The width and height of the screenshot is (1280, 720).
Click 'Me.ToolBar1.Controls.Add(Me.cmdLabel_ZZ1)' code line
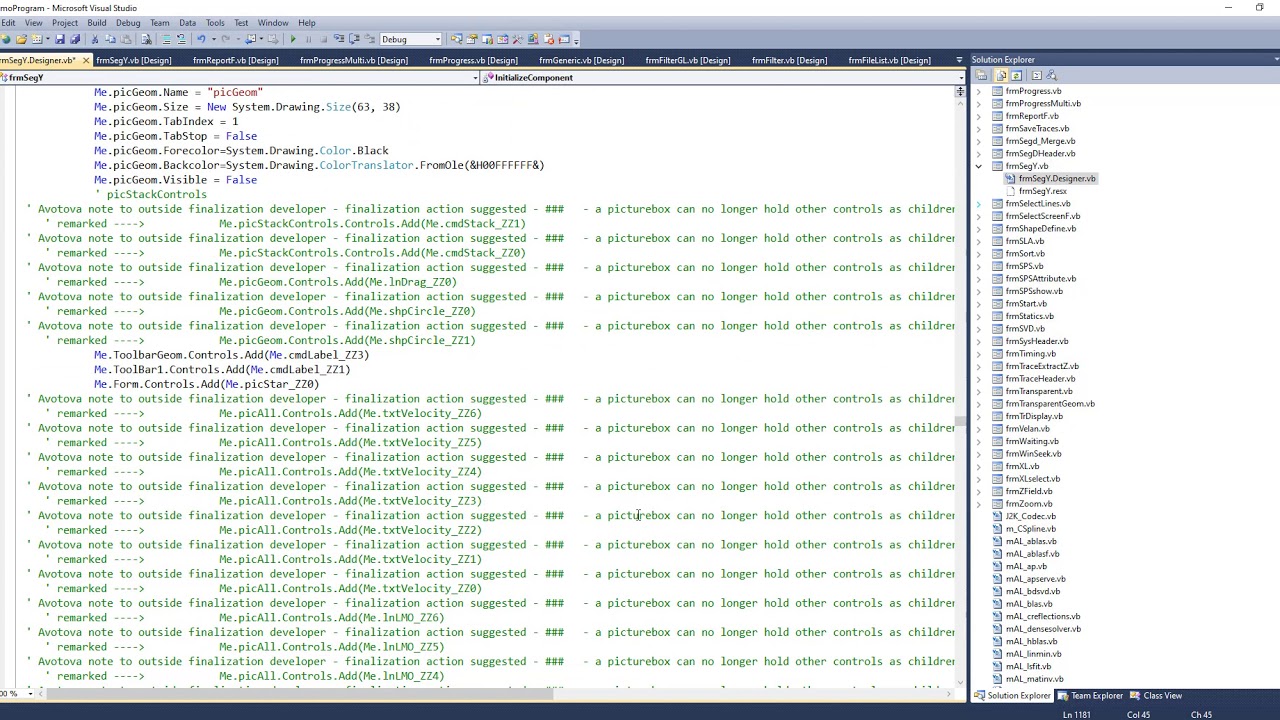pos(222,369)
